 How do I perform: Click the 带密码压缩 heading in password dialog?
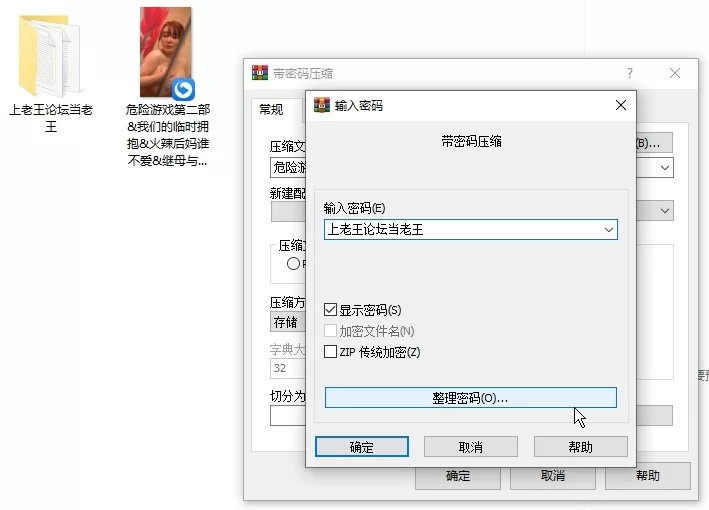(x=471, y=142)
